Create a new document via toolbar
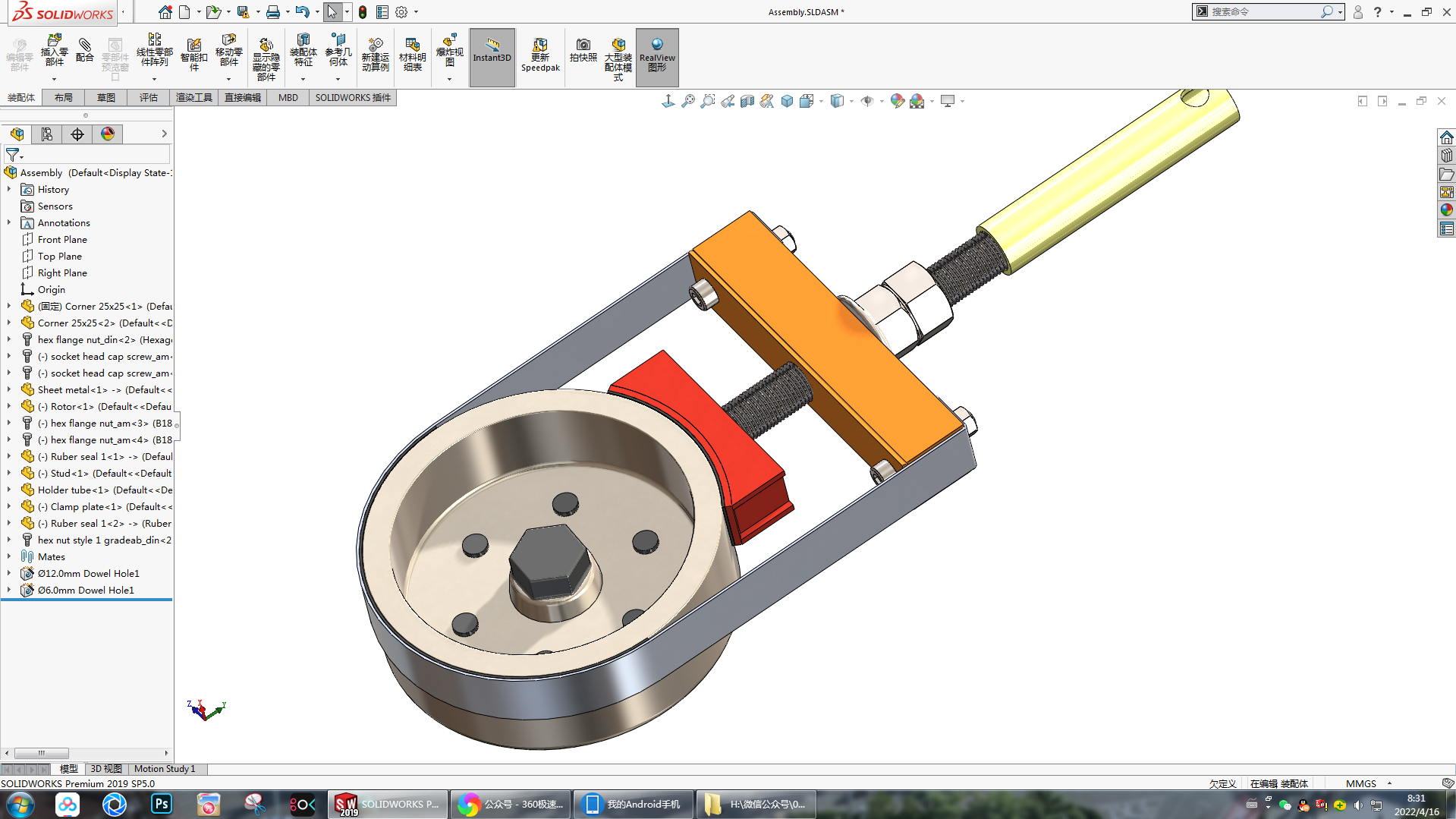 pyautogui.click(x=184, y=12)
